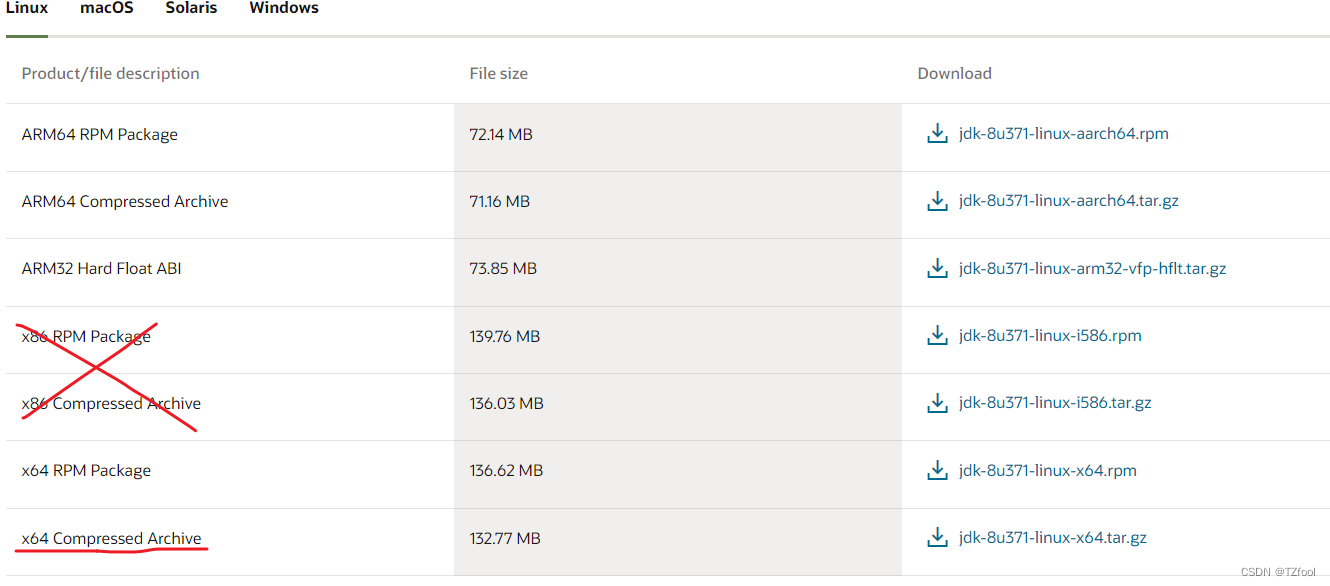This screenshot has height=586, width=1330.
Task: Select x86 Compressed Archive description
Action: pos(111,403)
